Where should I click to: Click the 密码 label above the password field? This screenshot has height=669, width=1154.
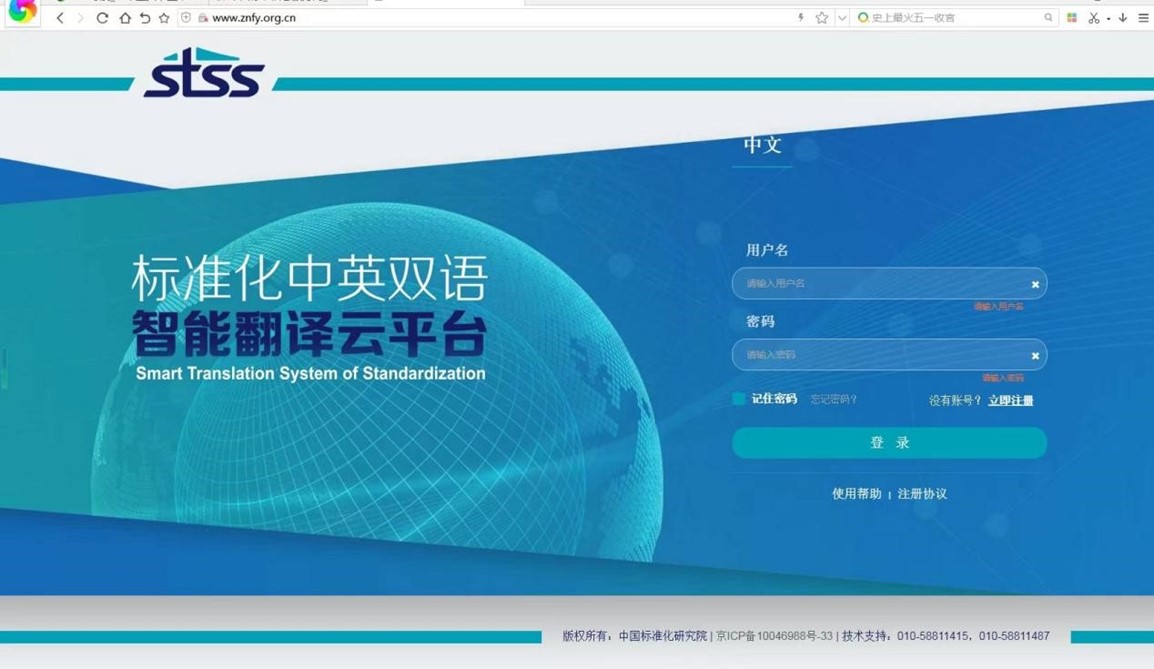point(760,322)
